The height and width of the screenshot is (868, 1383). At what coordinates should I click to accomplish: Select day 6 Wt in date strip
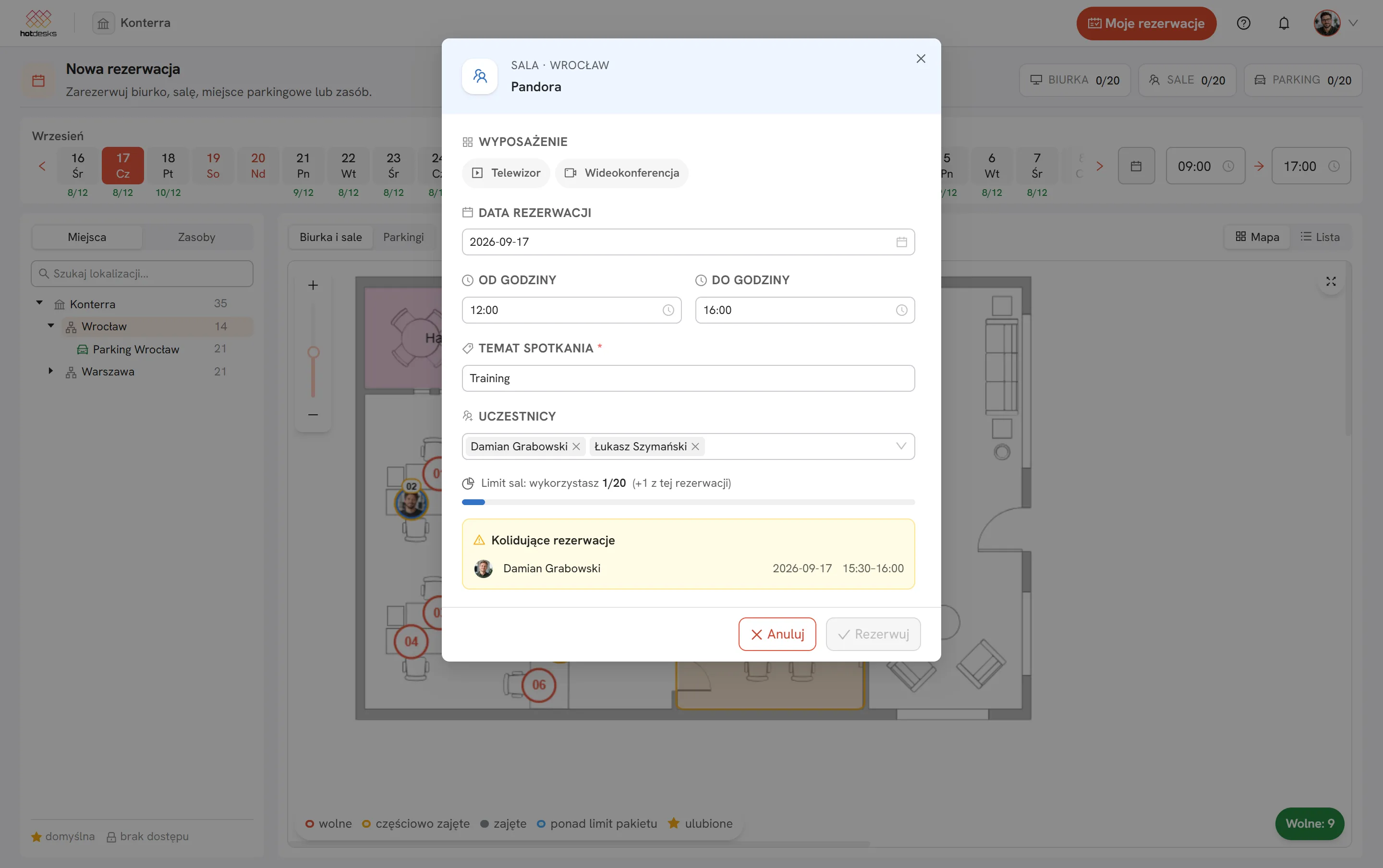[992, 166]
